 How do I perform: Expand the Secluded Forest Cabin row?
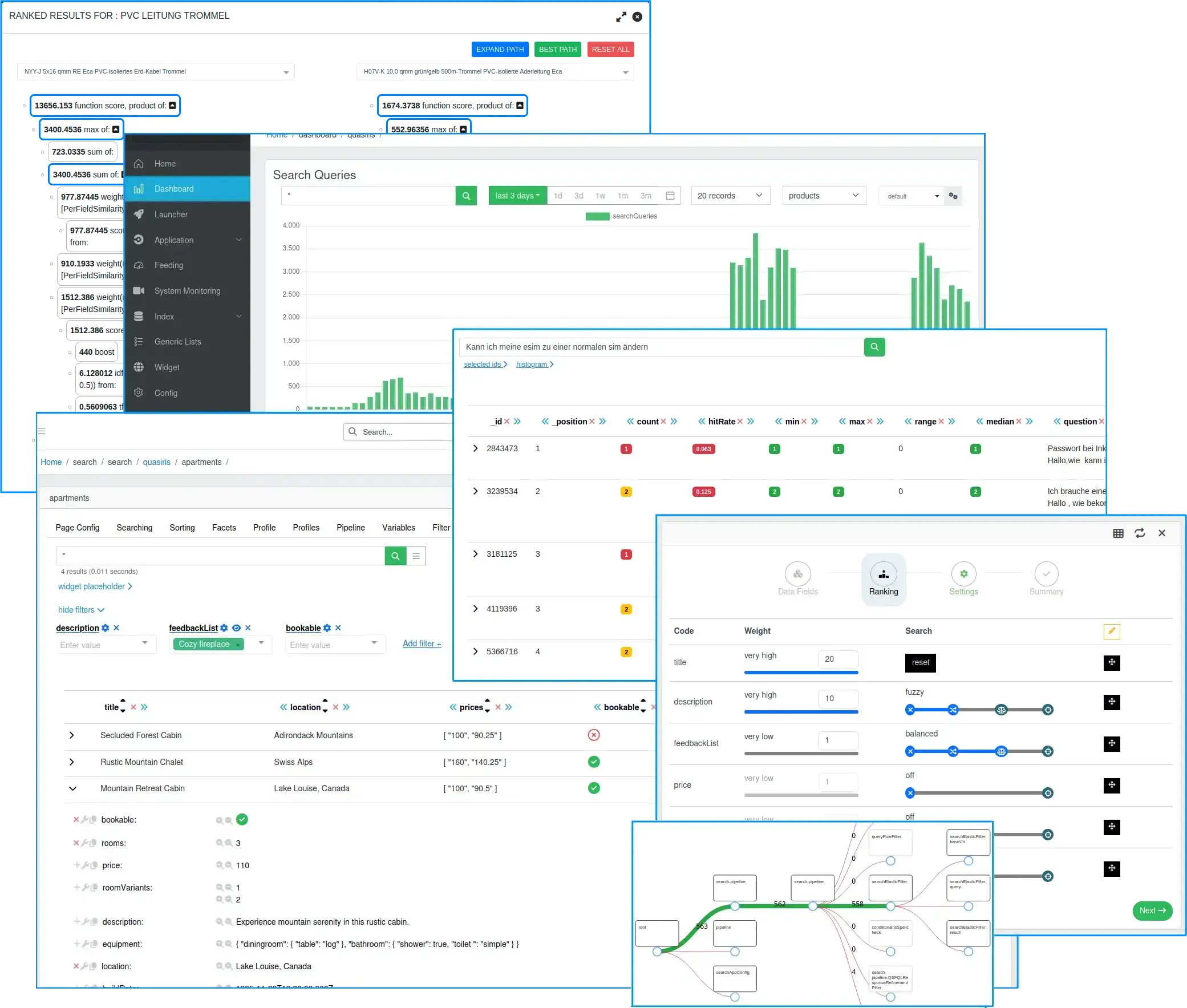tap(72, 735)
